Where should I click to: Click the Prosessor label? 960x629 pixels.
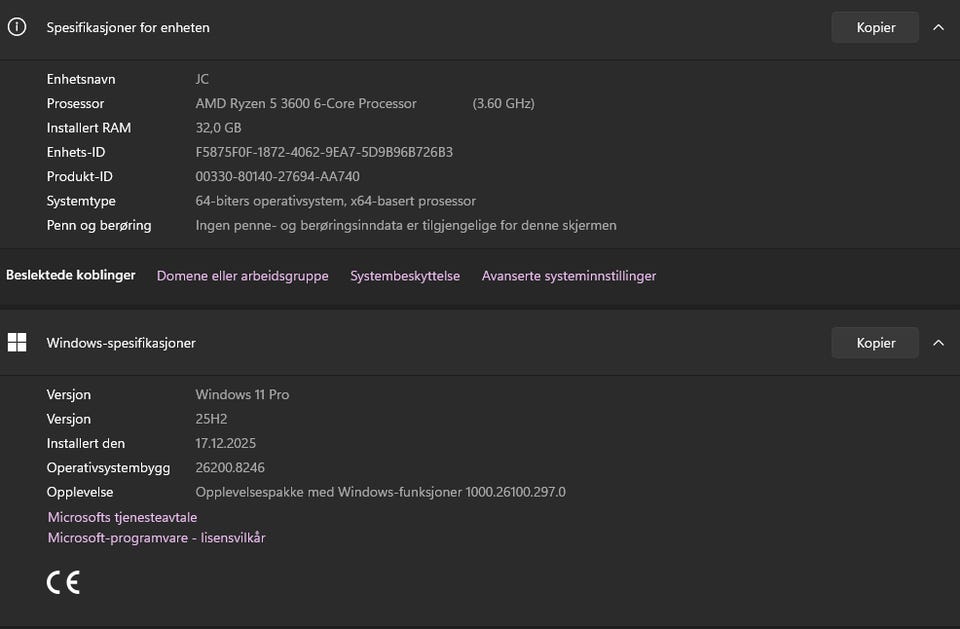coord(75,104)
